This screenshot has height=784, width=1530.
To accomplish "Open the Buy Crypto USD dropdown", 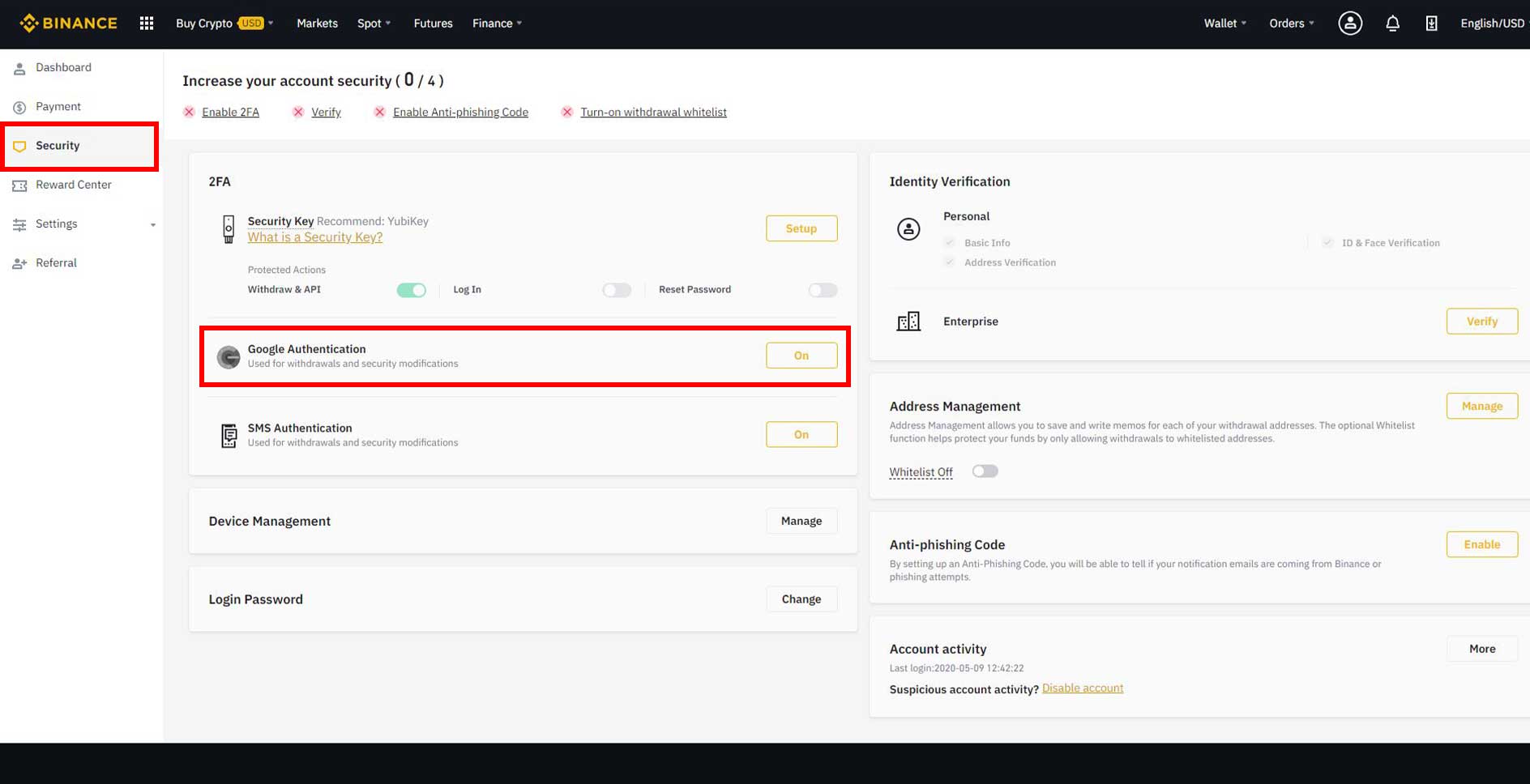I will [x=224, y=23].
